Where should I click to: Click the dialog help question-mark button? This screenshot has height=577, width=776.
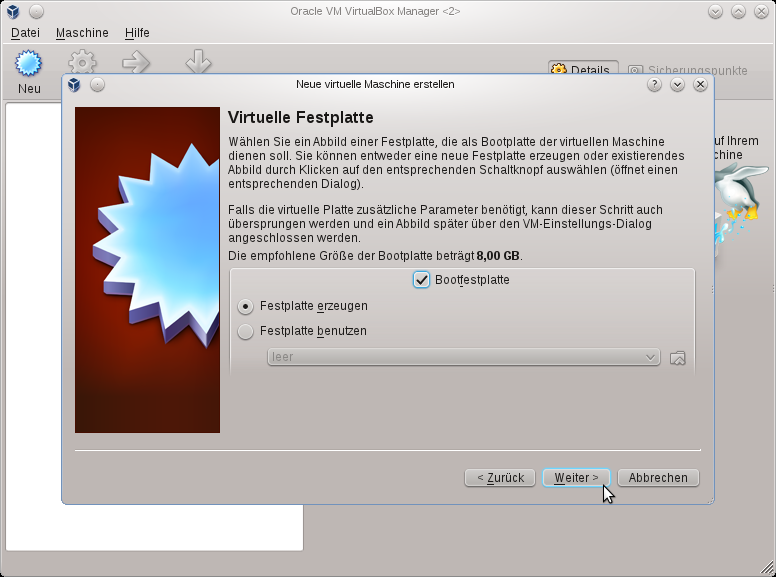(654, 85)
